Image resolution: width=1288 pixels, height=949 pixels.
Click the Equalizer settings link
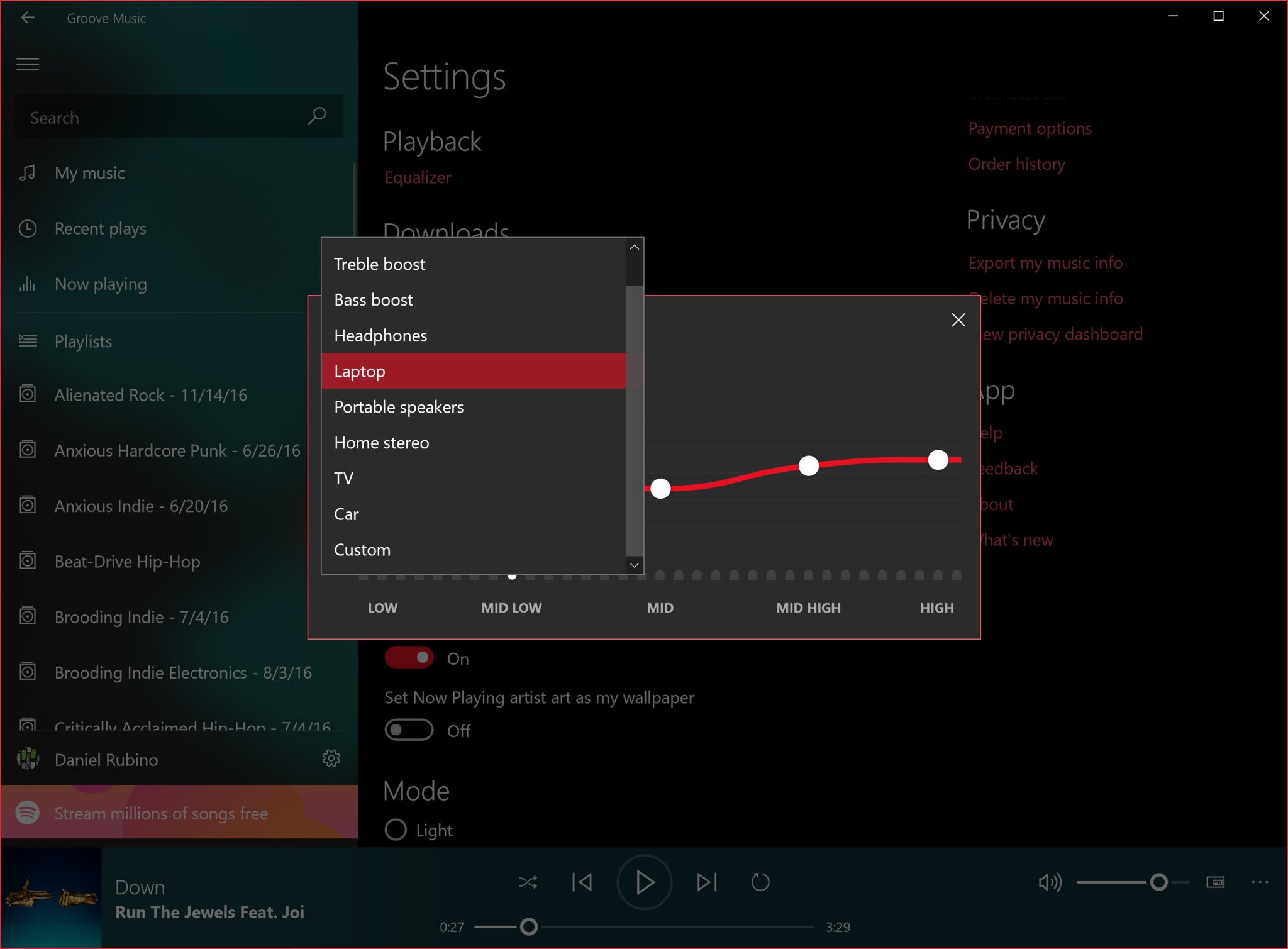(x=418, y=177)
